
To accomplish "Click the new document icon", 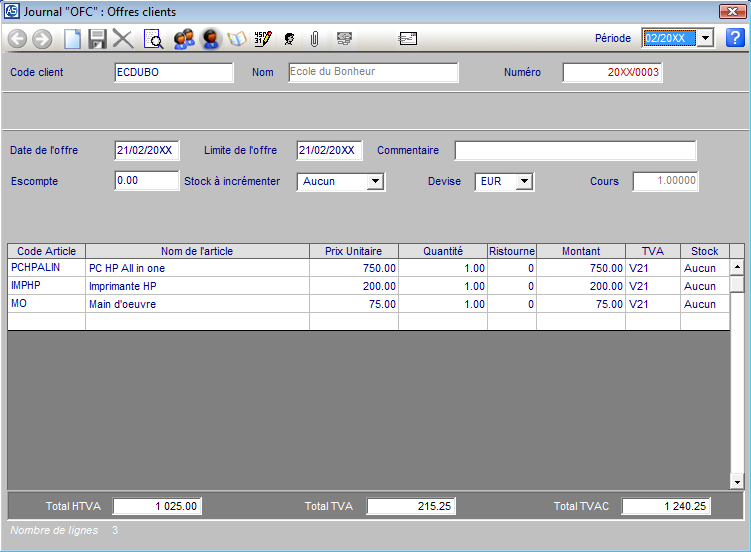I will 72,39.
